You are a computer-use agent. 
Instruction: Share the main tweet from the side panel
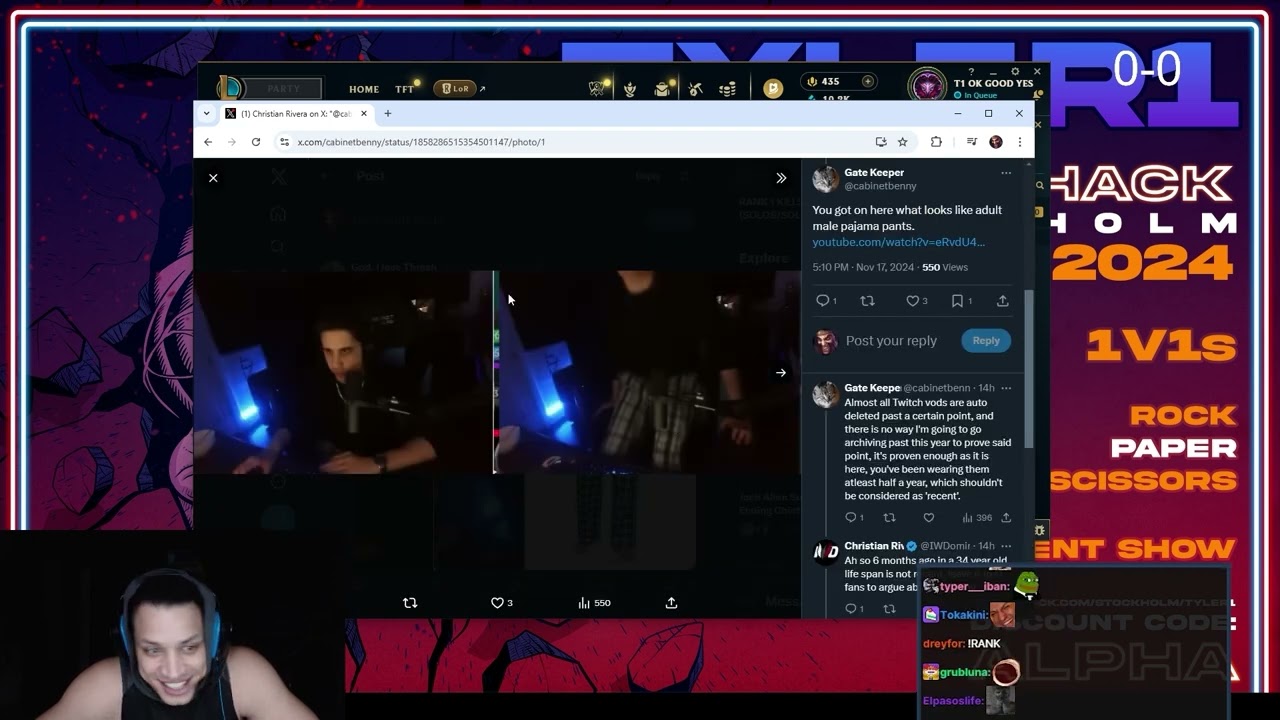click(1002, 301)
